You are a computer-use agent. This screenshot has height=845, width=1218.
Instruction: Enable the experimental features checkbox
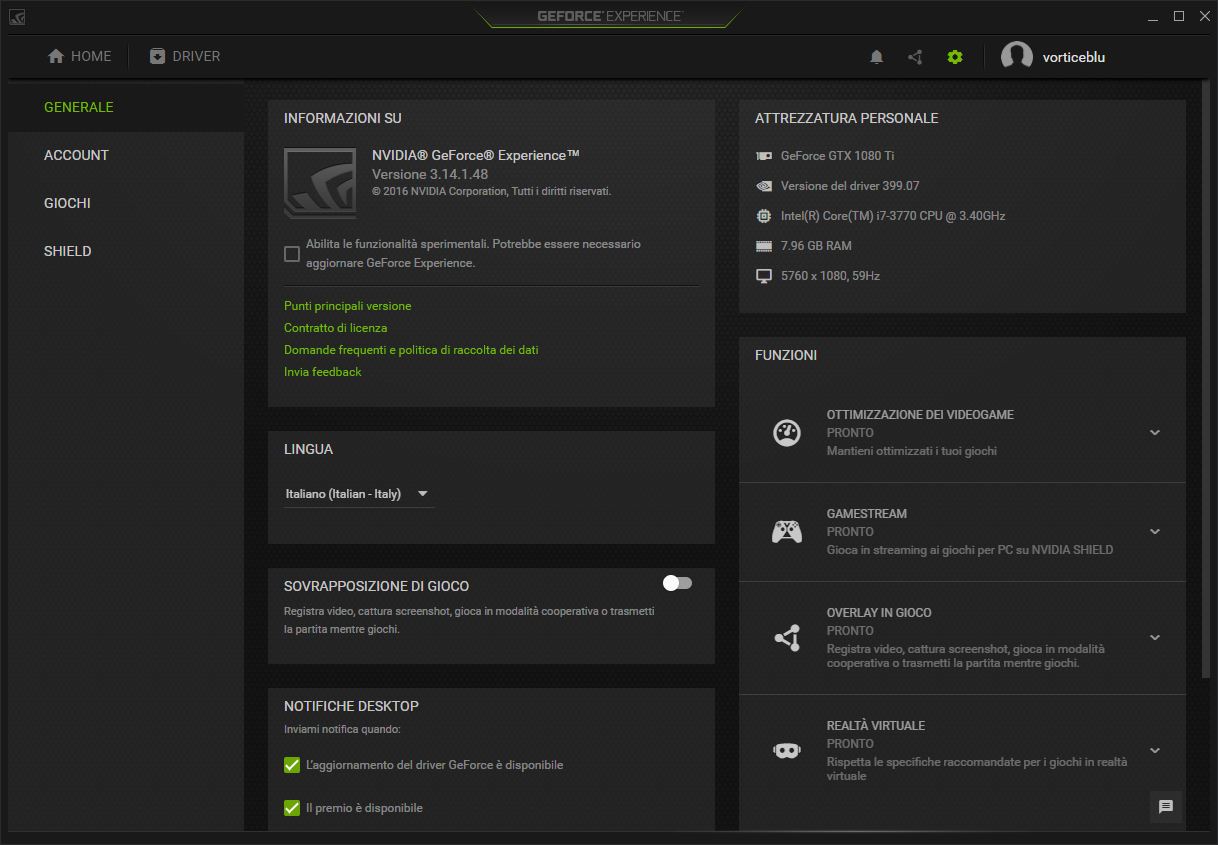click(x=292, y=254)
